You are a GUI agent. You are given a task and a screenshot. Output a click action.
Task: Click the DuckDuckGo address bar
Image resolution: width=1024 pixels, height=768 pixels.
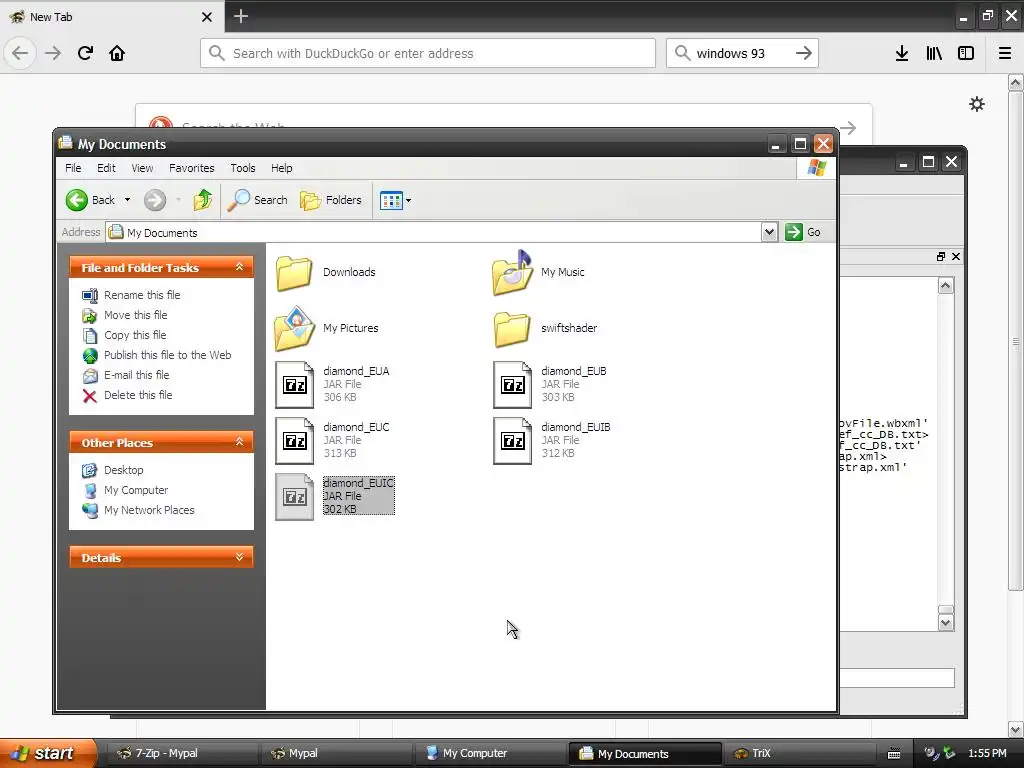pyautogui.click(x=428, y=53)
